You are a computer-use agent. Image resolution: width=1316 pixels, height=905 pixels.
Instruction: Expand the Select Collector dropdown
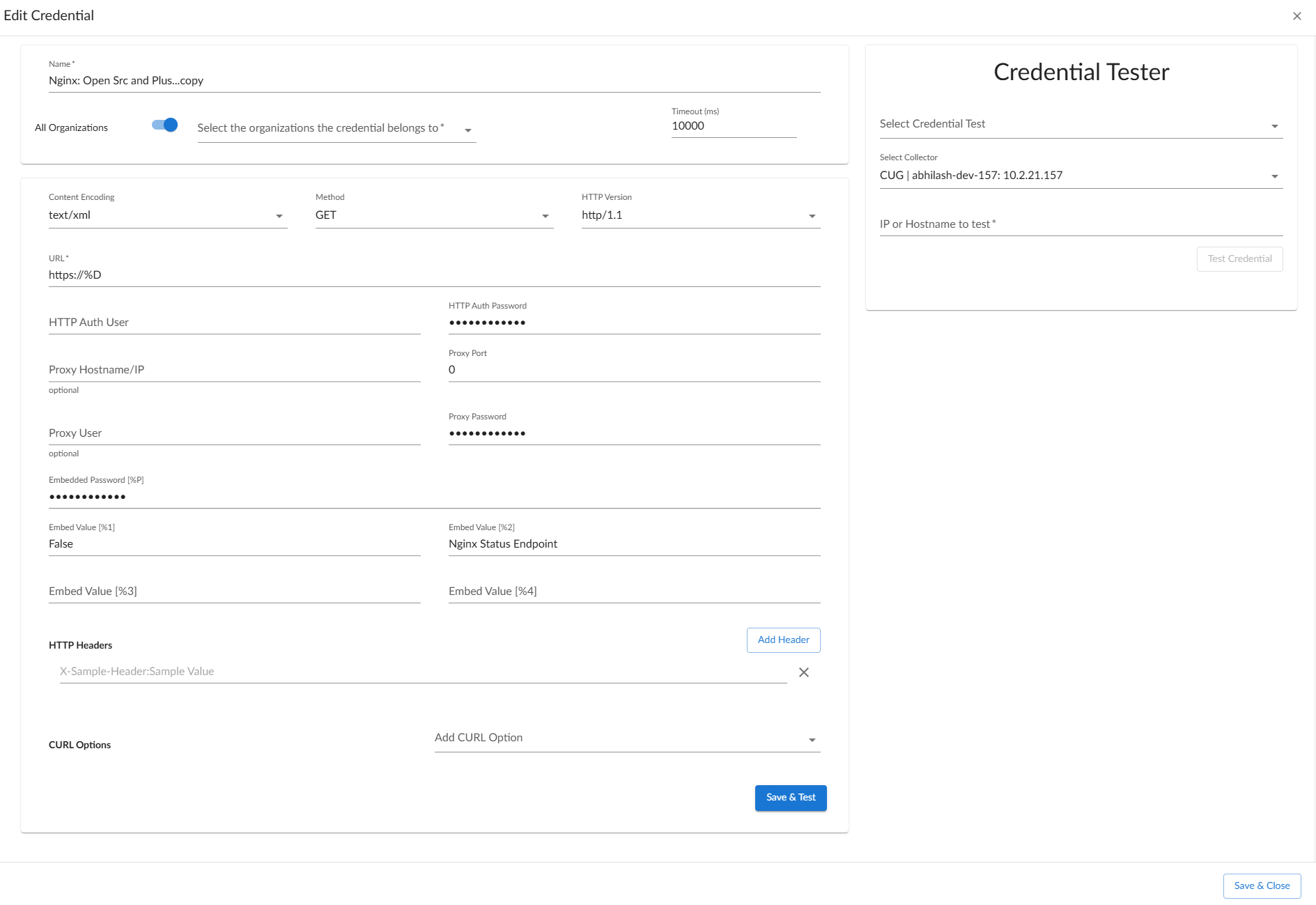[x=1080, y=176]
